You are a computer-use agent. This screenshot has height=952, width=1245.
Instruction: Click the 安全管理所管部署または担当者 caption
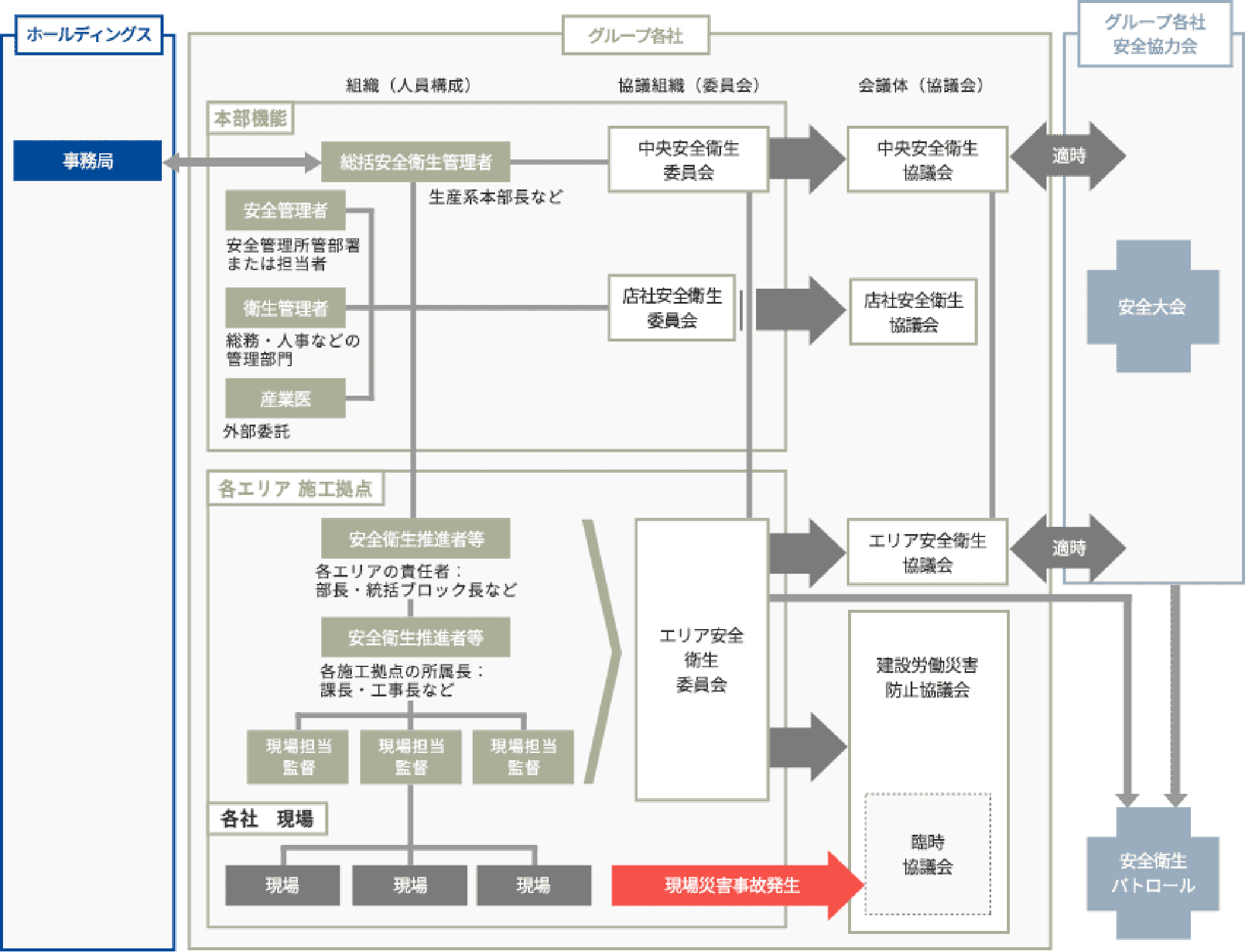click(x=293, y=254)
